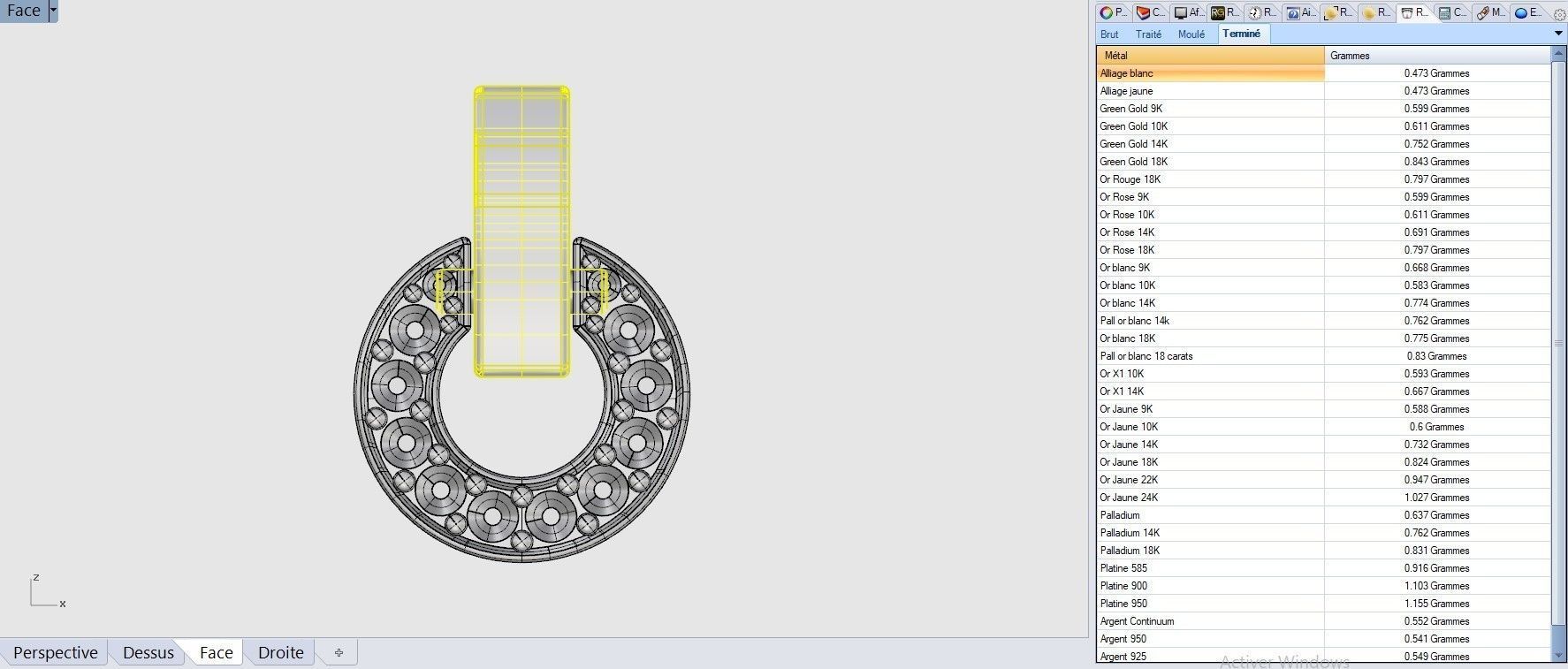Screen dimensions: 1568x669
Task: Click the 1.103 Grammes value for Platine 900
Action: [x=1436, y=586]
